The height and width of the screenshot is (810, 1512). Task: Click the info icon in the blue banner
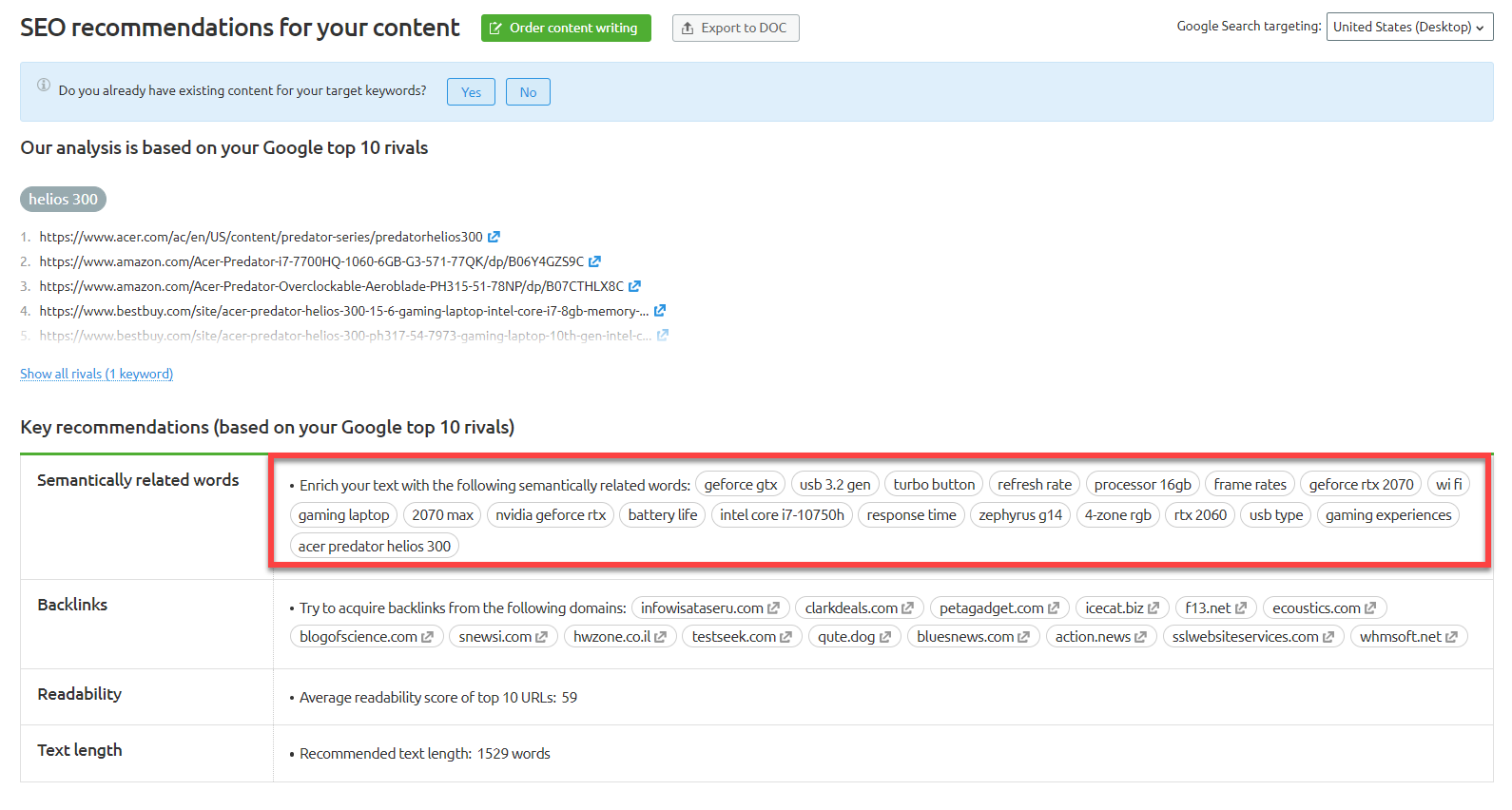[44, 85]
